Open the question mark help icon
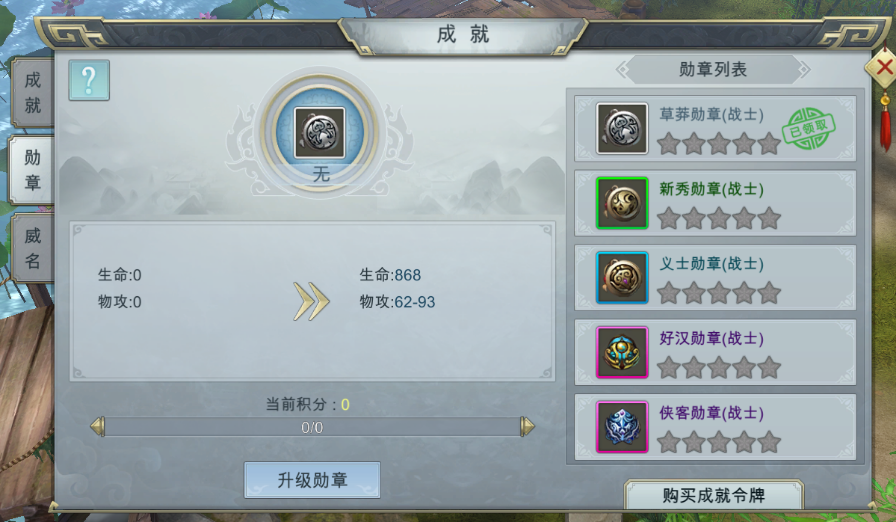896x522 pixels. tap(89, 81)
